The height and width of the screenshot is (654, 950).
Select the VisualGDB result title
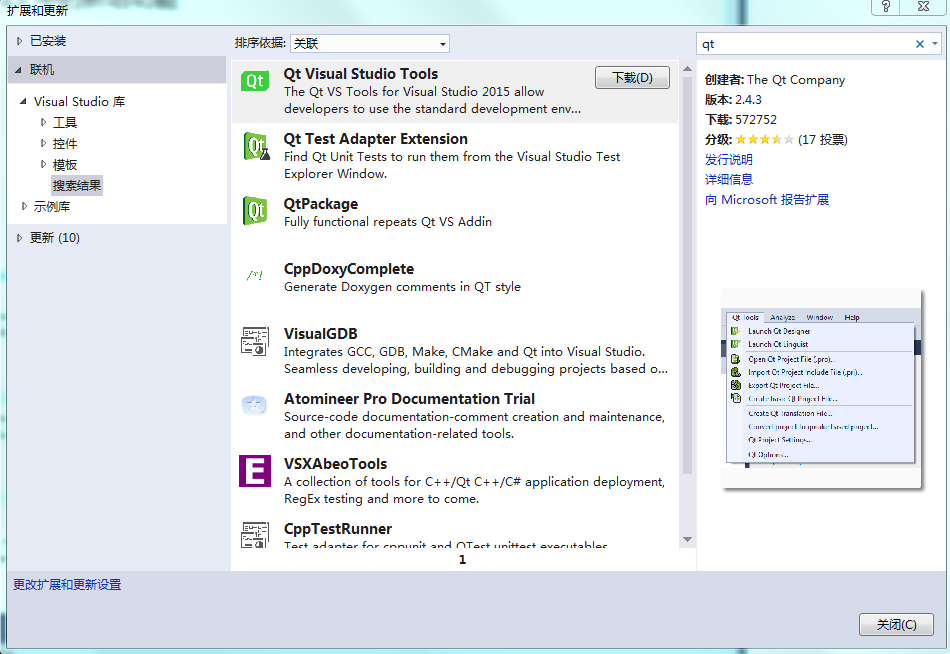321,333
